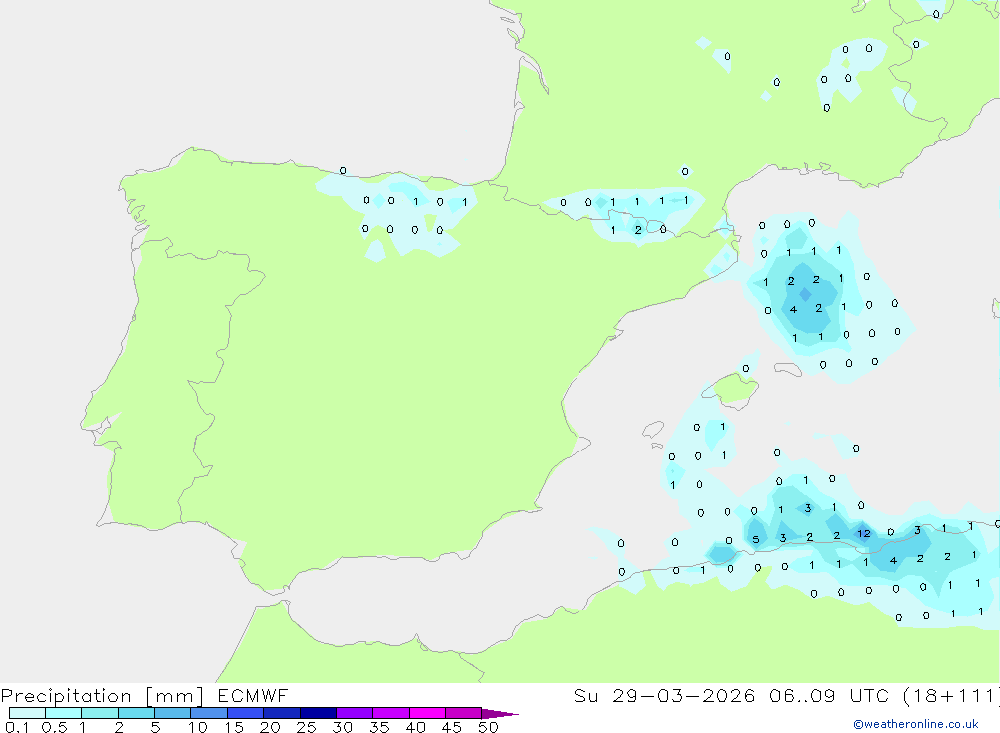Select the 20–25 mm dark blue swatch

[x=281, y=713]
